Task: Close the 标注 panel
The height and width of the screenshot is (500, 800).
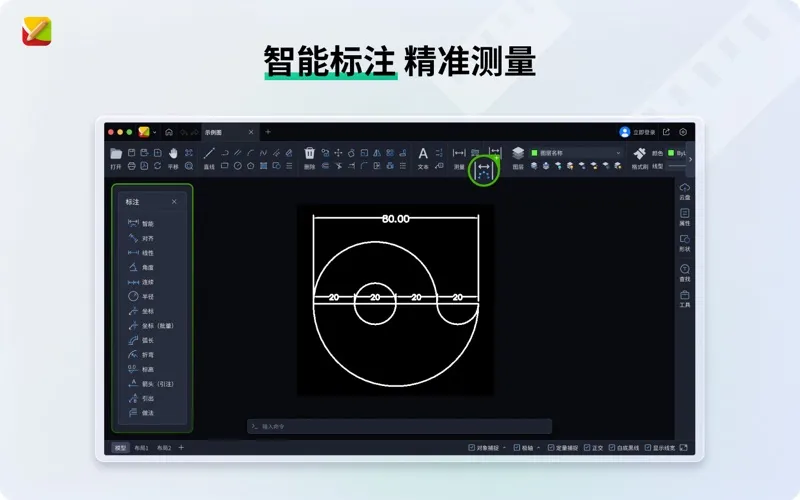Action: (x=174, y=202)
